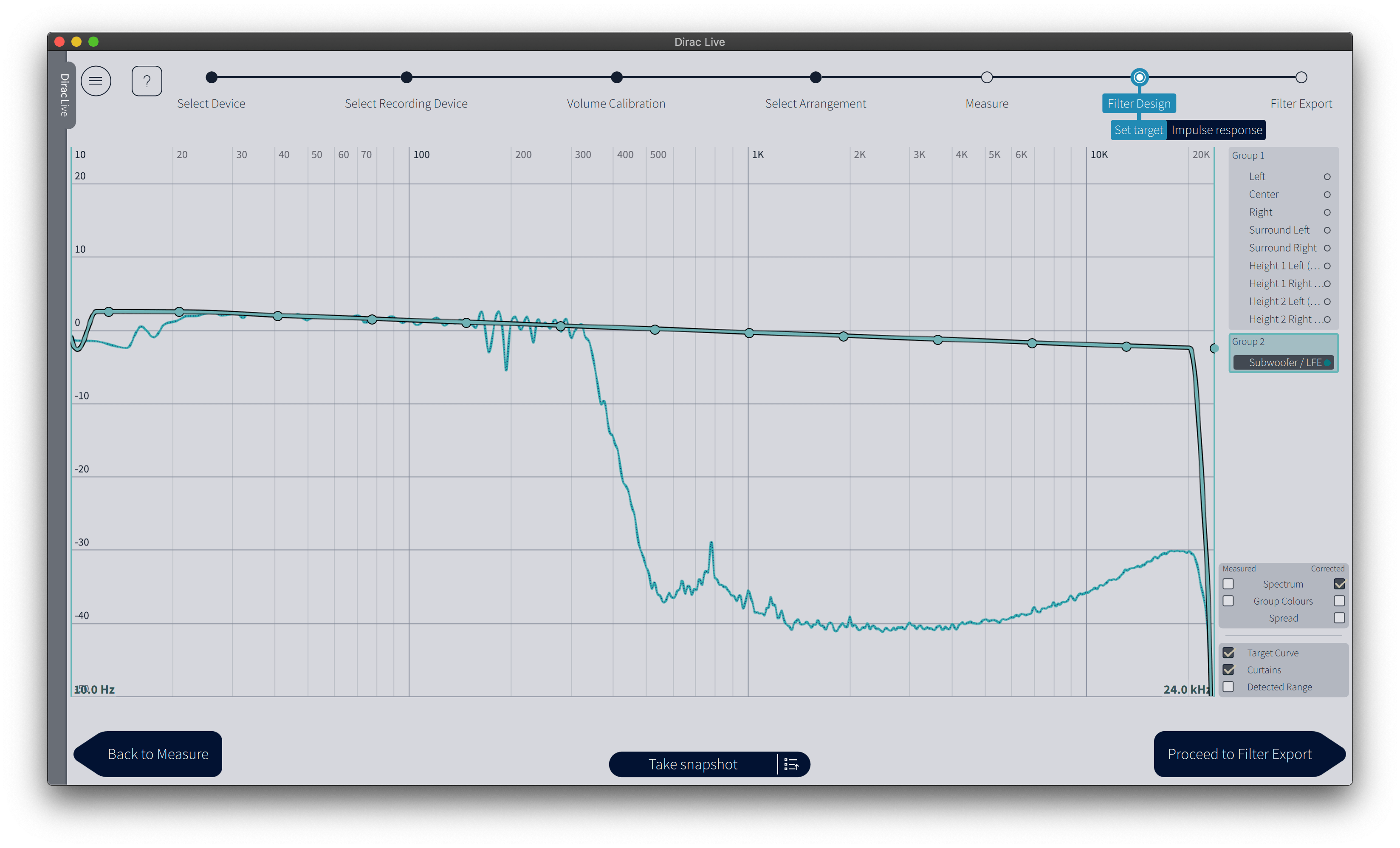This screenshot has width=1400, height=848.
Task: Select the Subwoofer / LFE channel
Action: point(1283,362)
